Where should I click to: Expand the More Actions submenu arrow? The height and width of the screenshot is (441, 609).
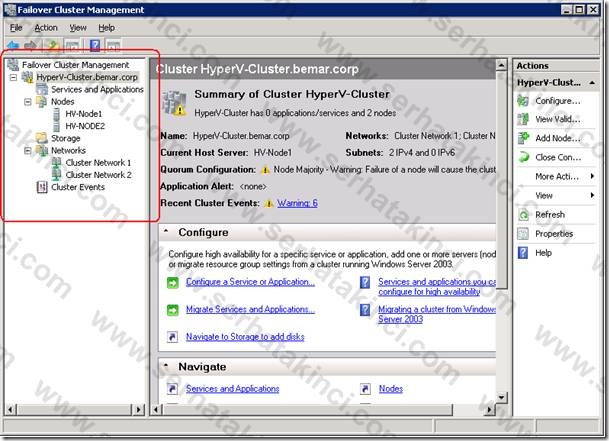click(x=592, y=176)
